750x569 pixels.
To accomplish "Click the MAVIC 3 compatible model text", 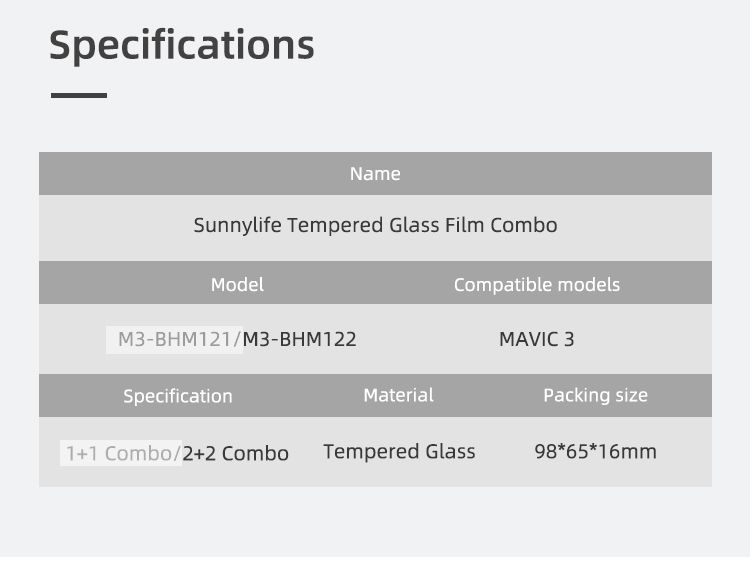I will coord(537,339).
